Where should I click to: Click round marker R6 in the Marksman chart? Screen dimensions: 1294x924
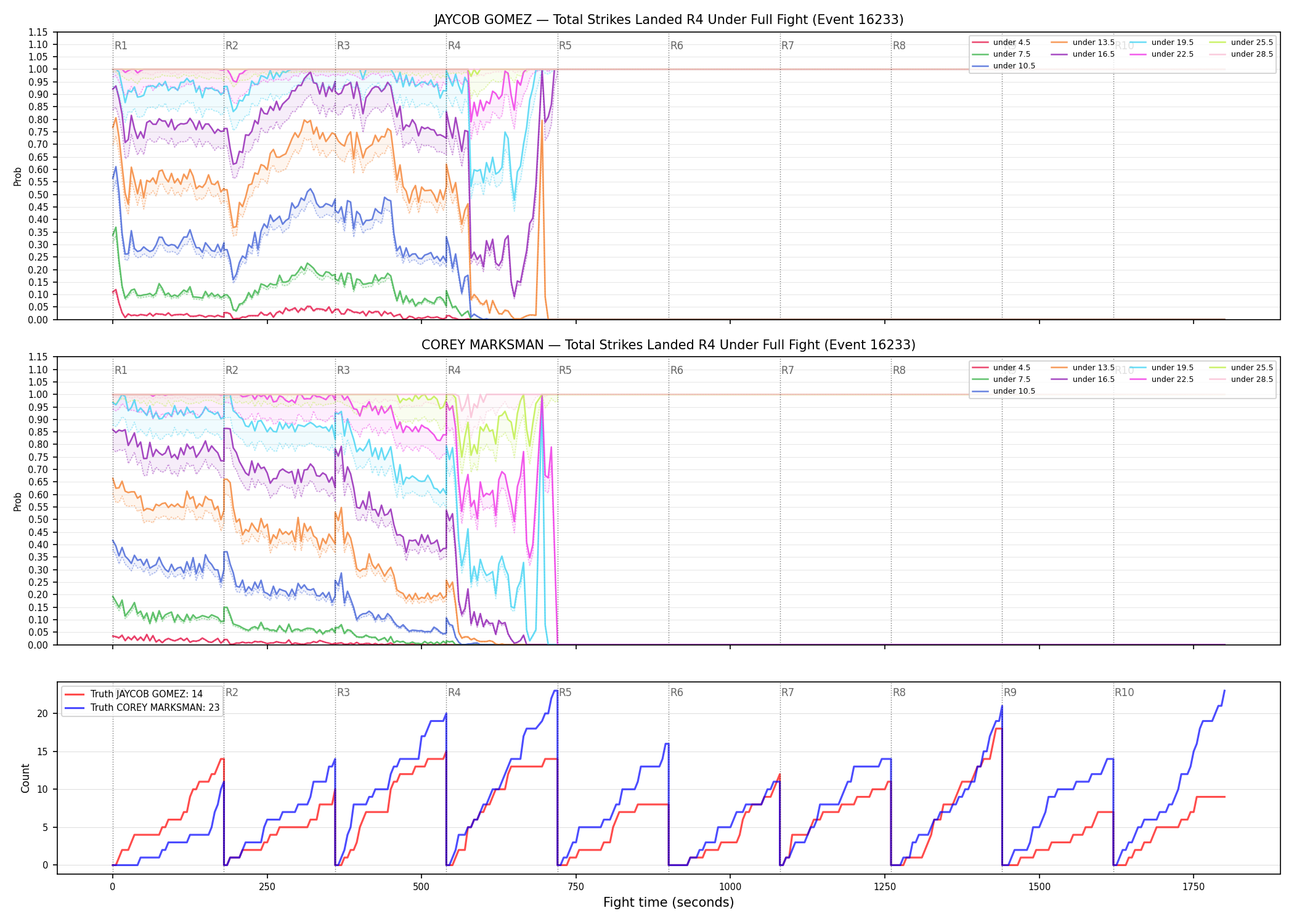click(x=677, y=370)
